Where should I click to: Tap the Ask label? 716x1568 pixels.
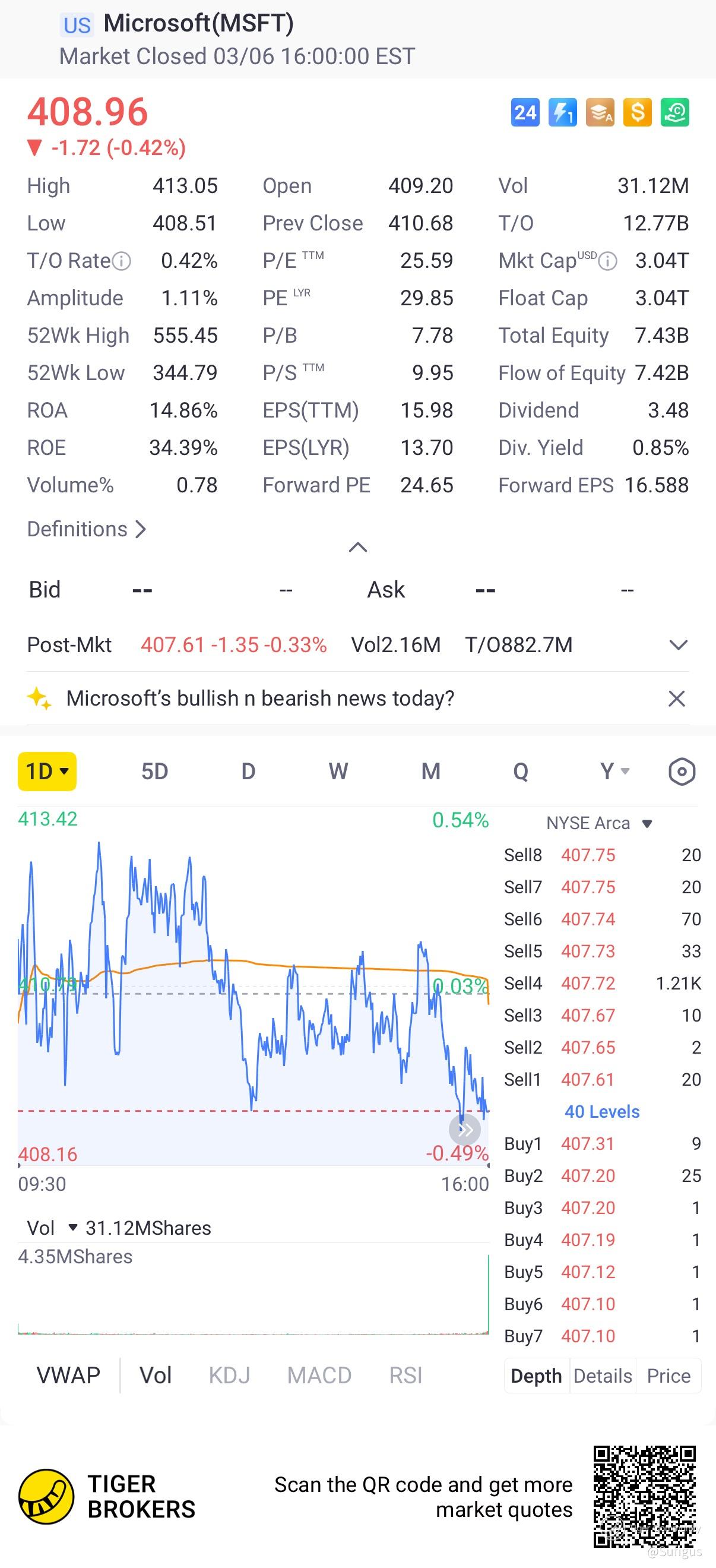pyautogui.click(x=386, y=590)
